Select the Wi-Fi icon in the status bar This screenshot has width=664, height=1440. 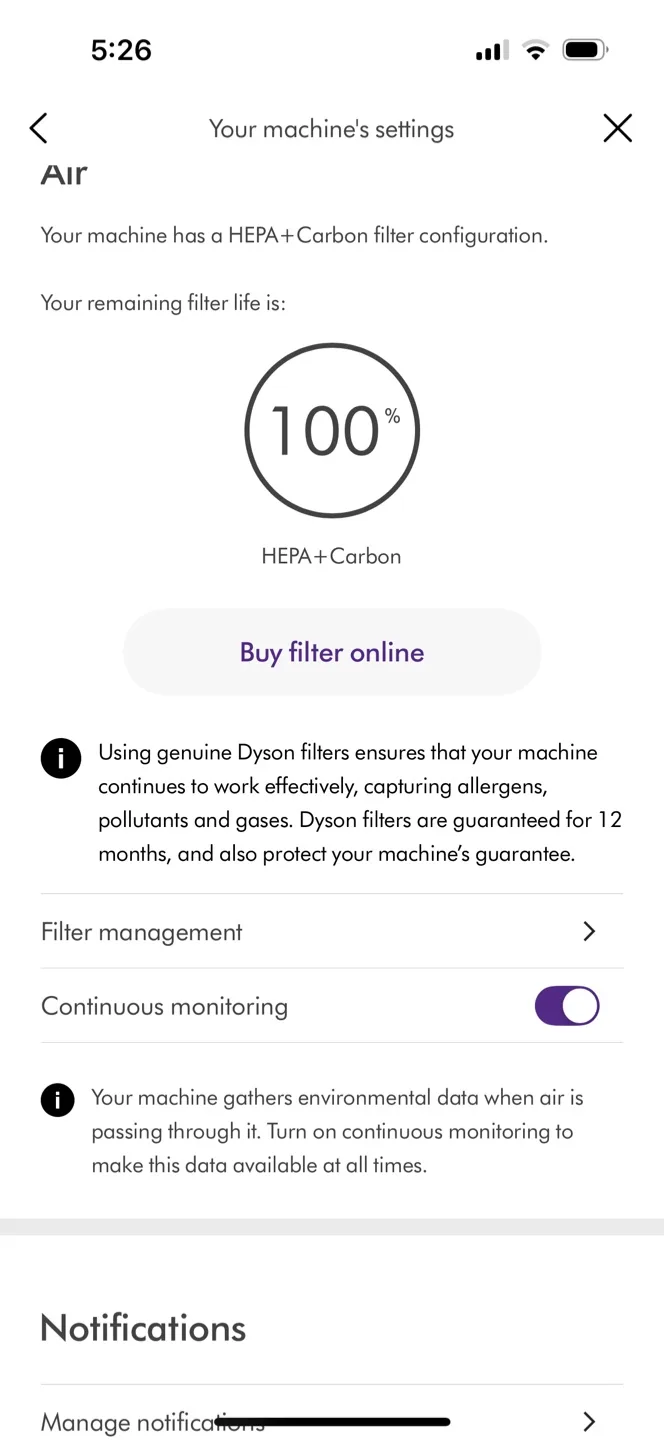(535, 49)
